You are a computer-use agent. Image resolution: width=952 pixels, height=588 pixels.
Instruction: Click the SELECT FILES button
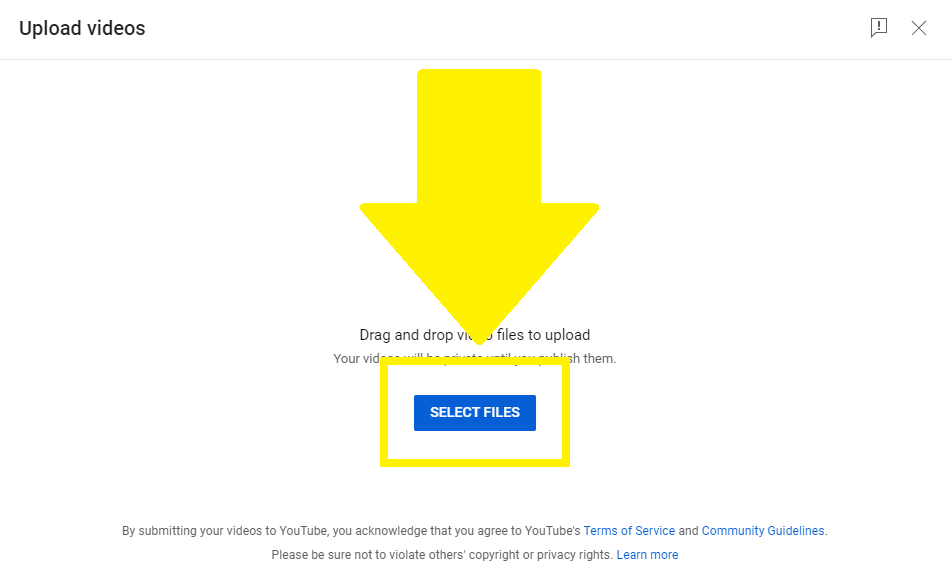(x=475, y=412)
